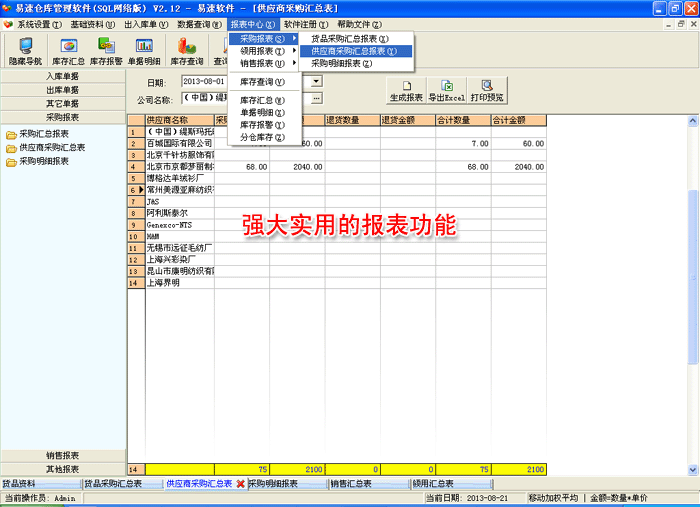
Task: Select the 上海界明 supplier row
Action: tap(337, 283)
